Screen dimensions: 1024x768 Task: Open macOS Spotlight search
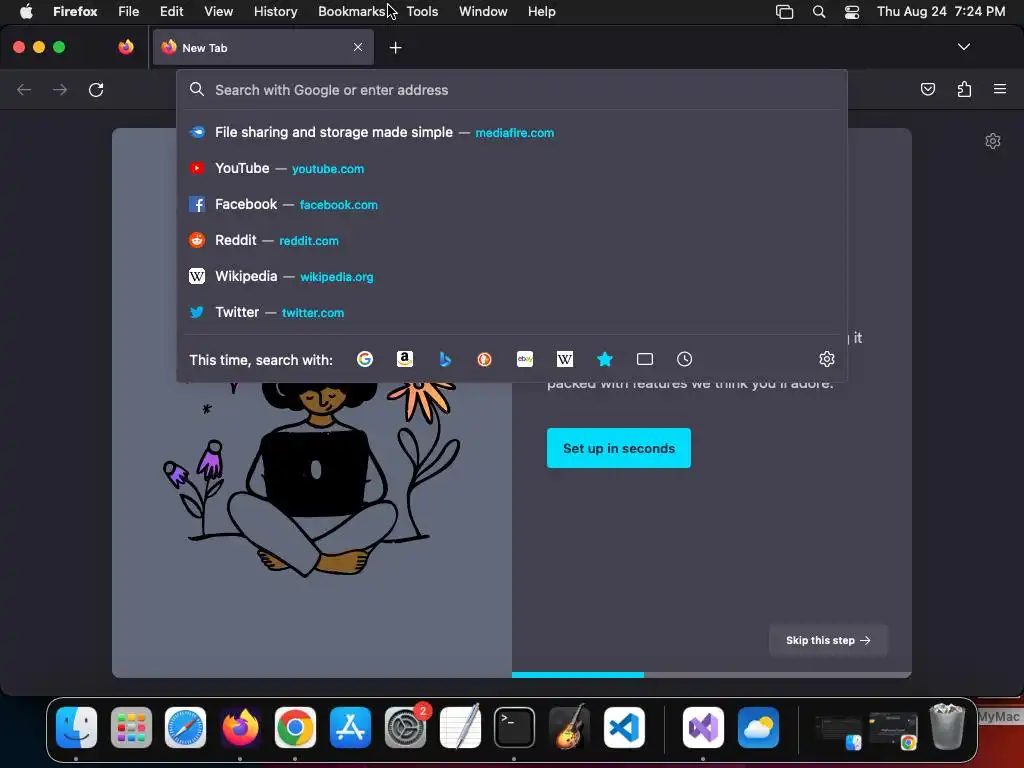(x=818, y=11)
